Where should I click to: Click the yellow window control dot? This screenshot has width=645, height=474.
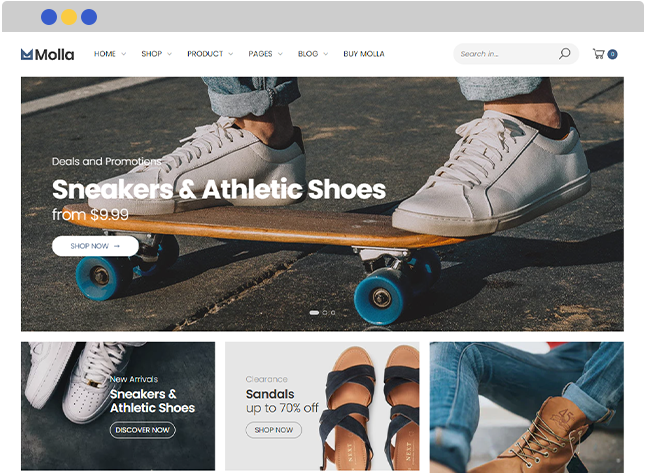69,17
